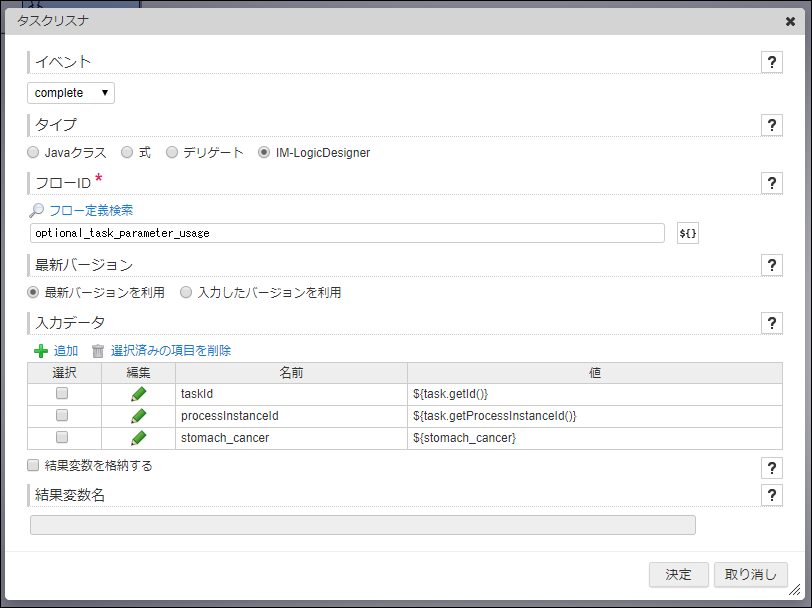Edit stomach_cancer using the pencil icon
Screen dimensions: 812x608
pos(139,437)
